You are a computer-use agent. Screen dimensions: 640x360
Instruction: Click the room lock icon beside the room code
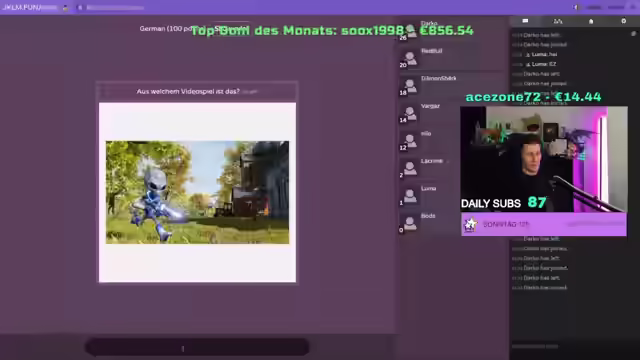(65, 7)
